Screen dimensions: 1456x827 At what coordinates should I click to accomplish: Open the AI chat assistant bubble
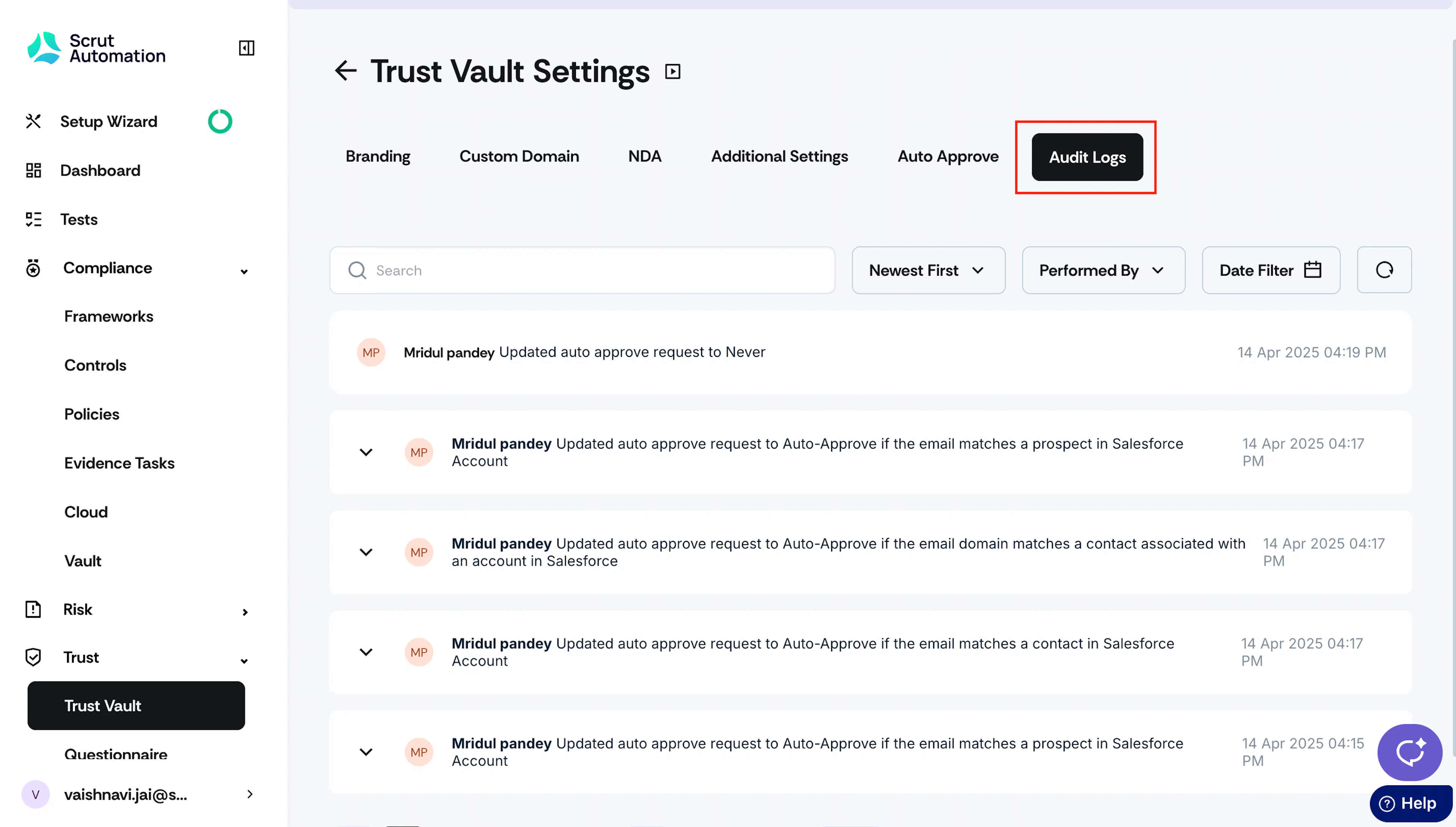pyautogui.click(x=1409, y=752)
